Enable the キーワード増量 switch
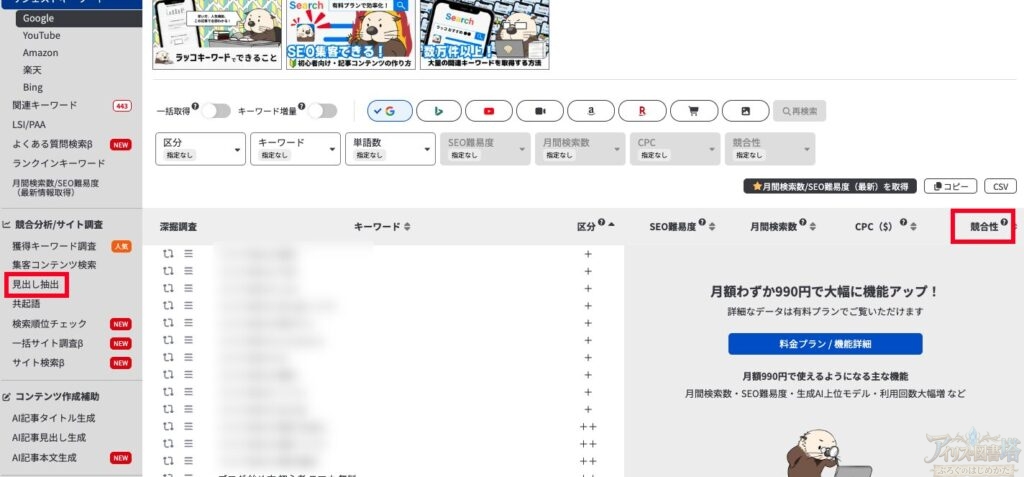1024x477 pixels. tap(323, 111)
